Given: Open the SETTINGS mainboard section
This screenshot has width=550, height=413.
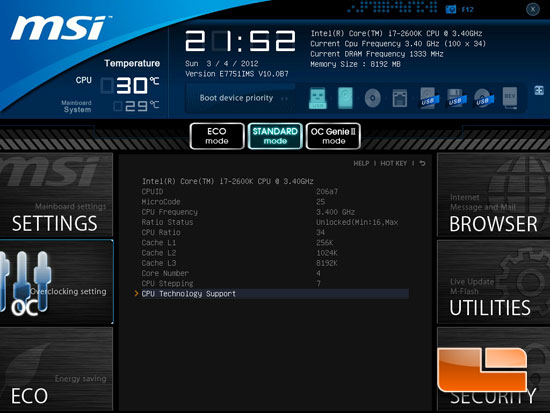Looking at the screenshot, I should coord(56,195).
